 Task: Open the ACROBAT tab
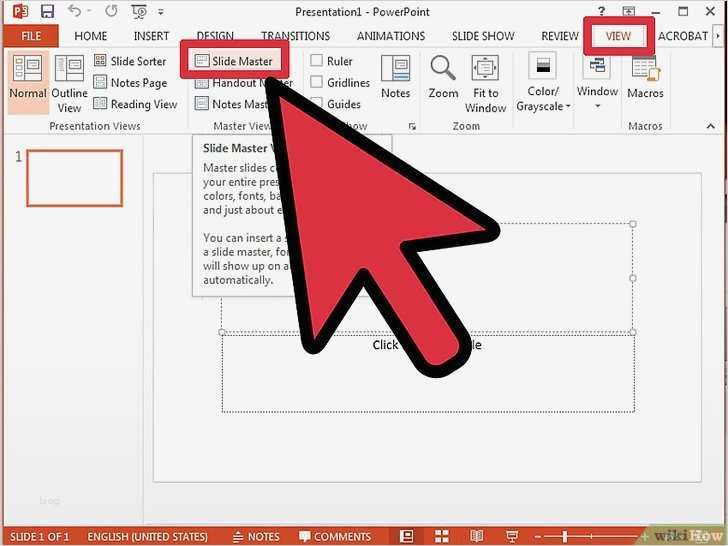pos(682,36)
